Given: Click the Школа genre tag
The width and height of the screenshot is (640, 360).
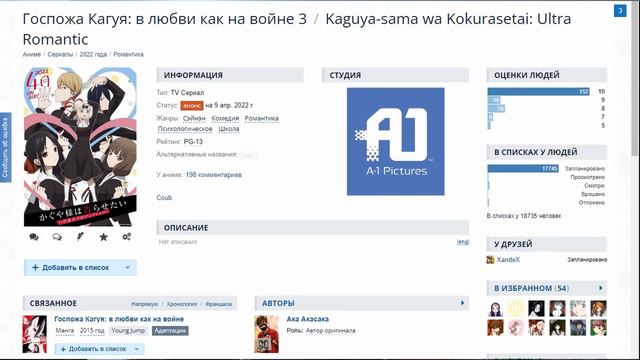Looking at the screenshot, I should 229,129.
